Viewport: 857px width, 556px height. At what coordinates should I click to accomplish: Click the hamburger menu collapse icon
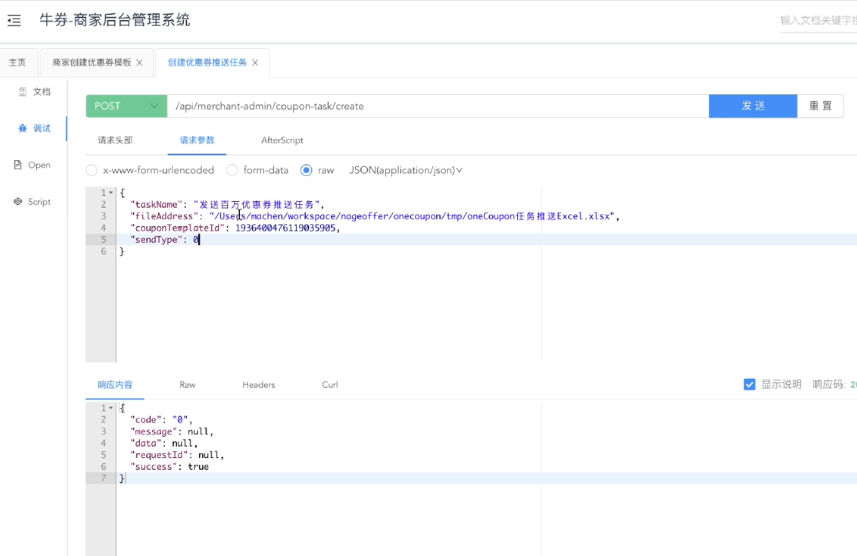point(14,20)
